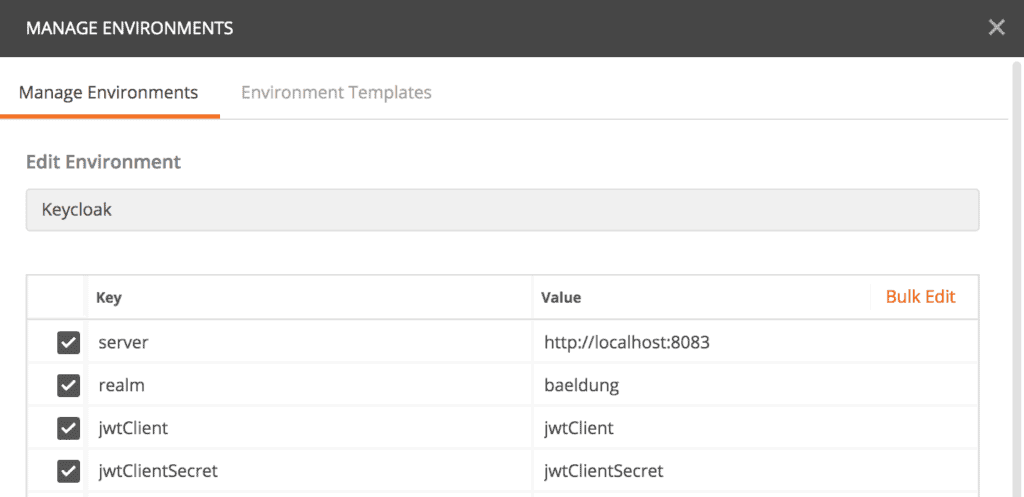Switch to the Environment Templates tab
1024x497 pixels.
click(x=336, y=92)
